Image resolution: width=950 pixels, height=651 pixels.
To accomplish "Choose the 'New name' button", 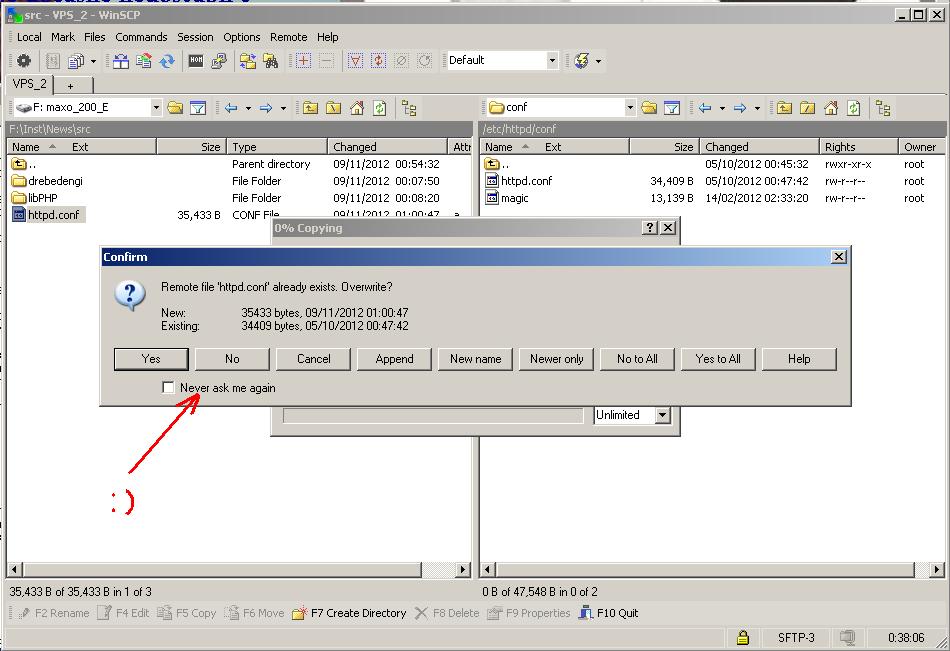I will click(x=476, y=359).
